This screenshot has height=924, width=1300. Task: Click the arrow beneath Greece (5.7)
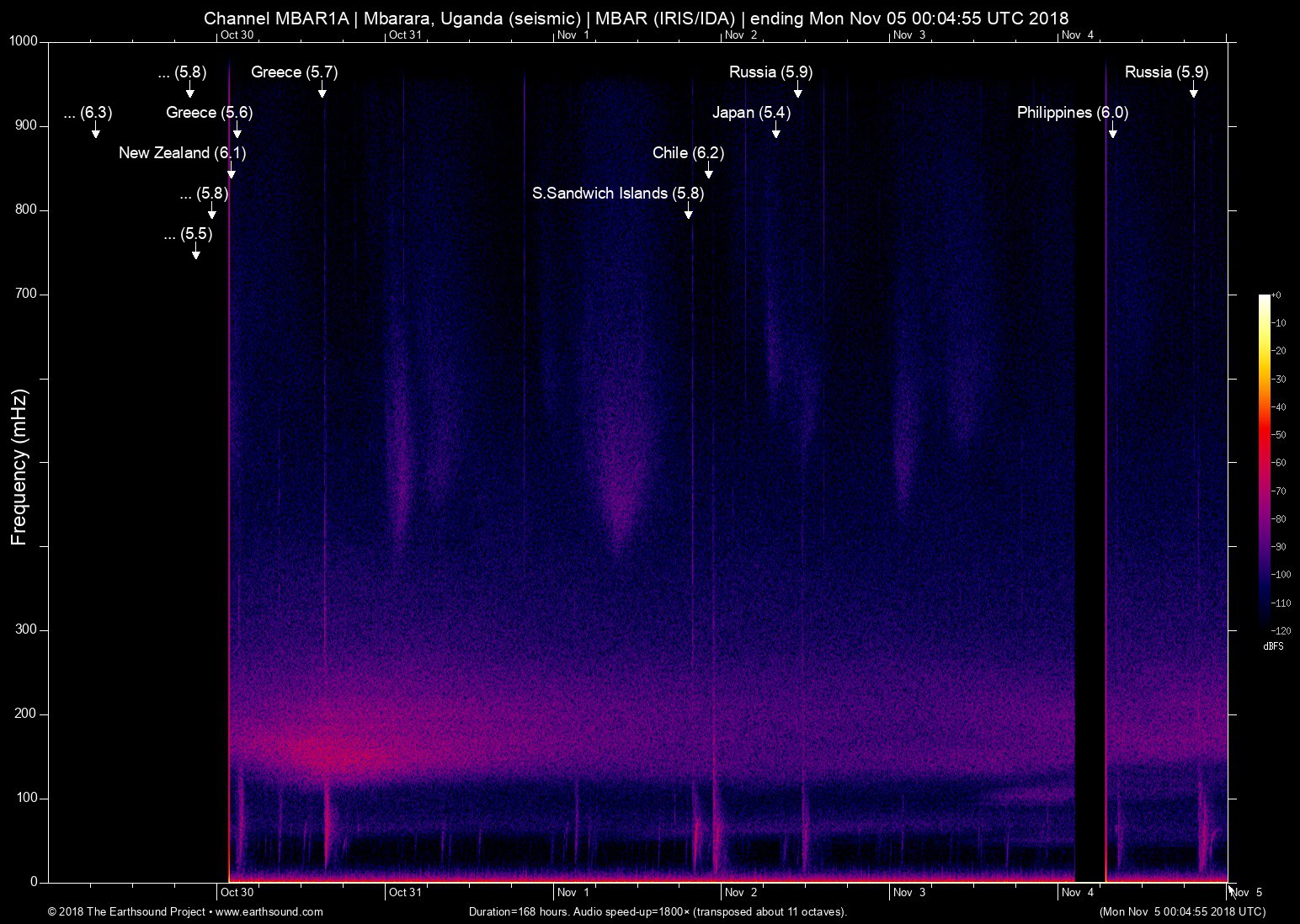[x=322, y=93]
